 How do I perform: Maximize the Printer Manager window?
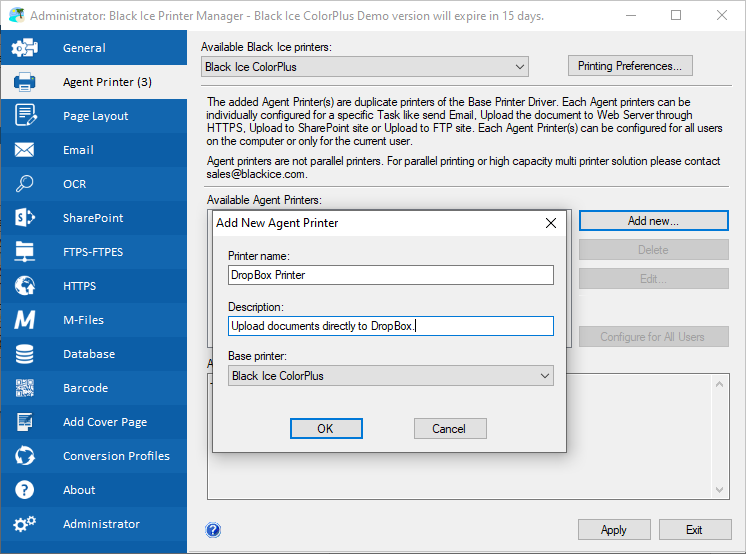(x=676, y=15)
